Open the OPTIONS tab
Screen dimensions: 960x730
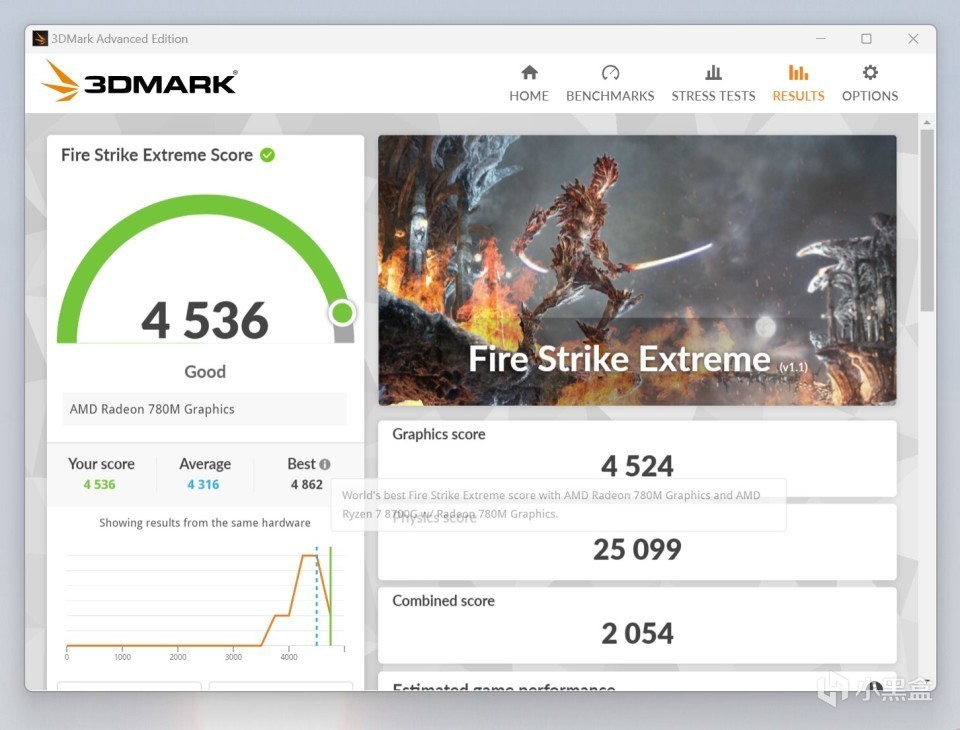[x=869, y=83]
